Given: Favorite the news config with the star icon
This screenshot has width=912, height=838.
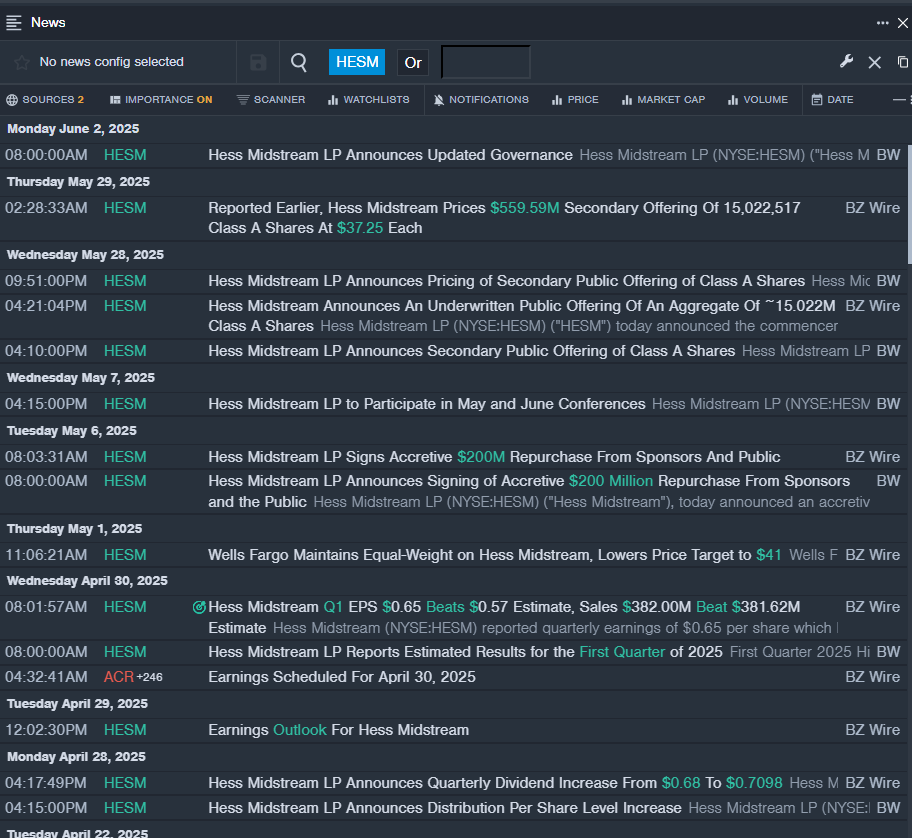Looking at the screenshot, I should [22, 62].
